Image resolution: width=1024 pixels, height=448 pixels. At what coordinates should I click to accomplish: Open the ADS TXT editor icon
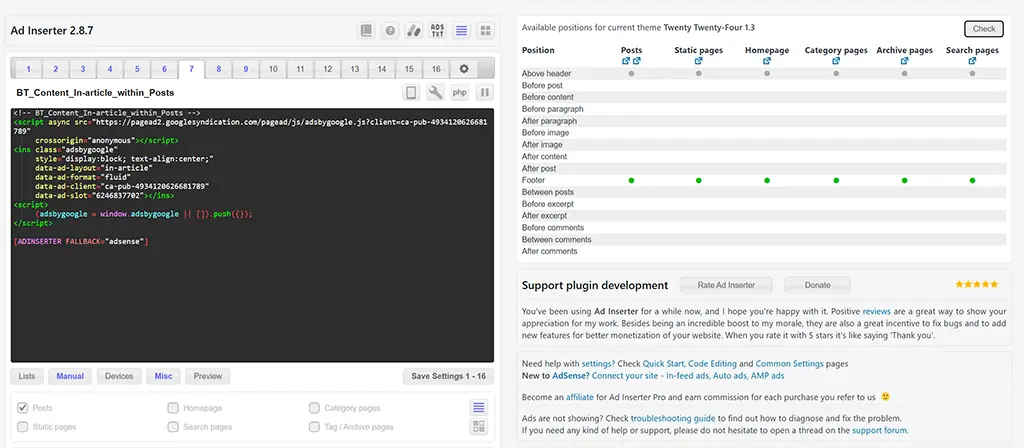pos(437,31)
